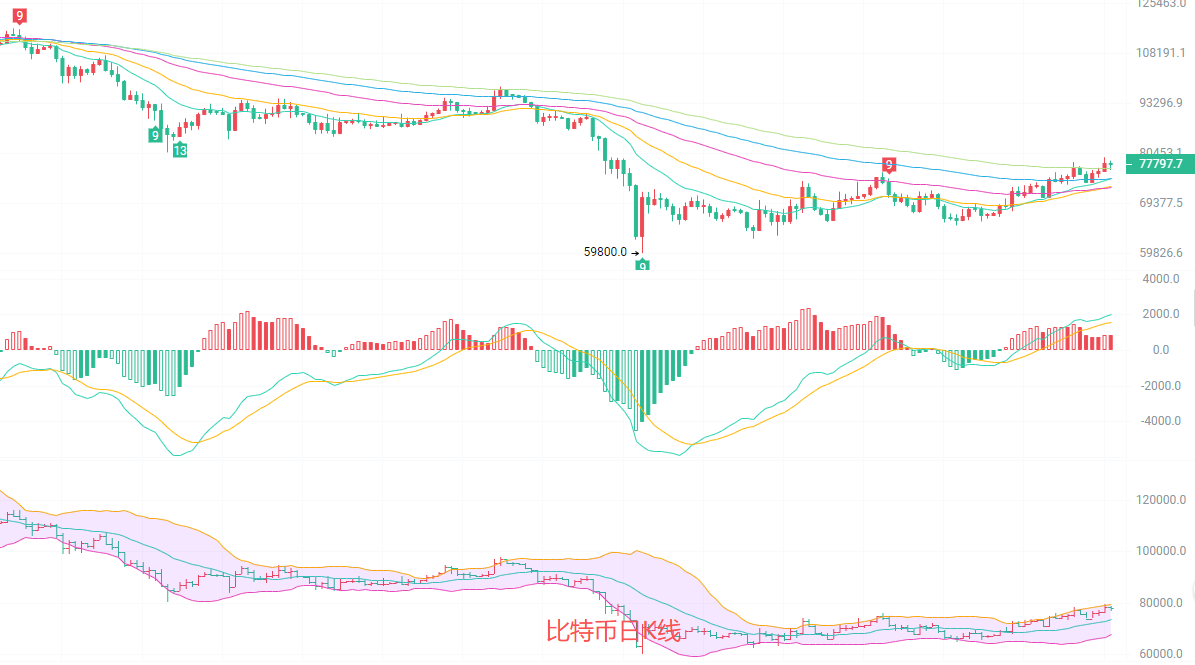Select the green 9 marker beside the 13 marker
The image size is (1195, 665).
(x=156, y=134)
